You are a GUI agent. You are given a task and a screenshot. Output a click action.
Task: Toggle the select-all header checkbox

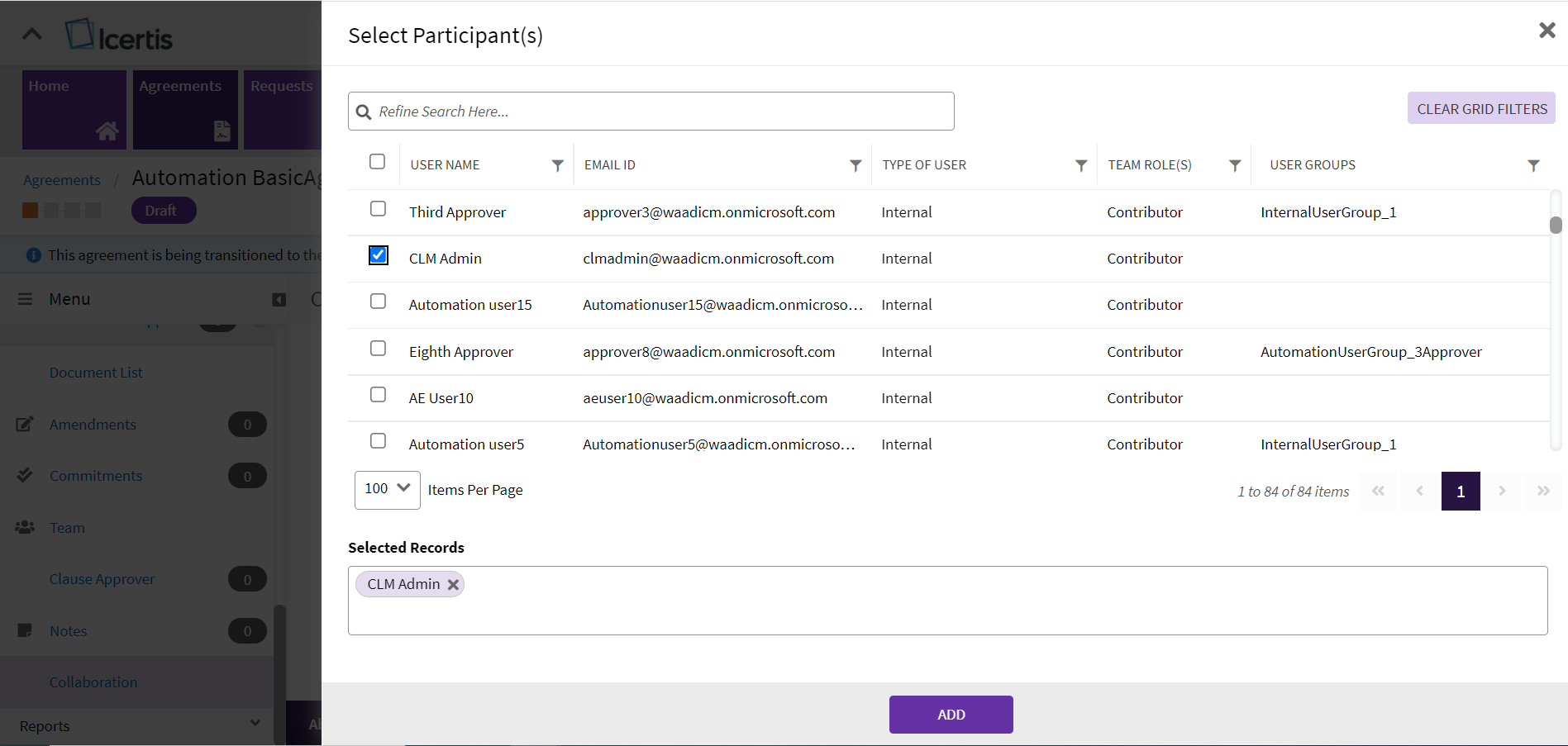(377, 162)
